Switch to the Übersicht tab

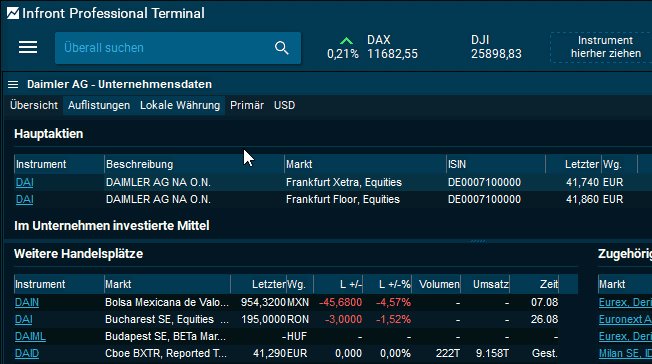[x=34, y=105]
